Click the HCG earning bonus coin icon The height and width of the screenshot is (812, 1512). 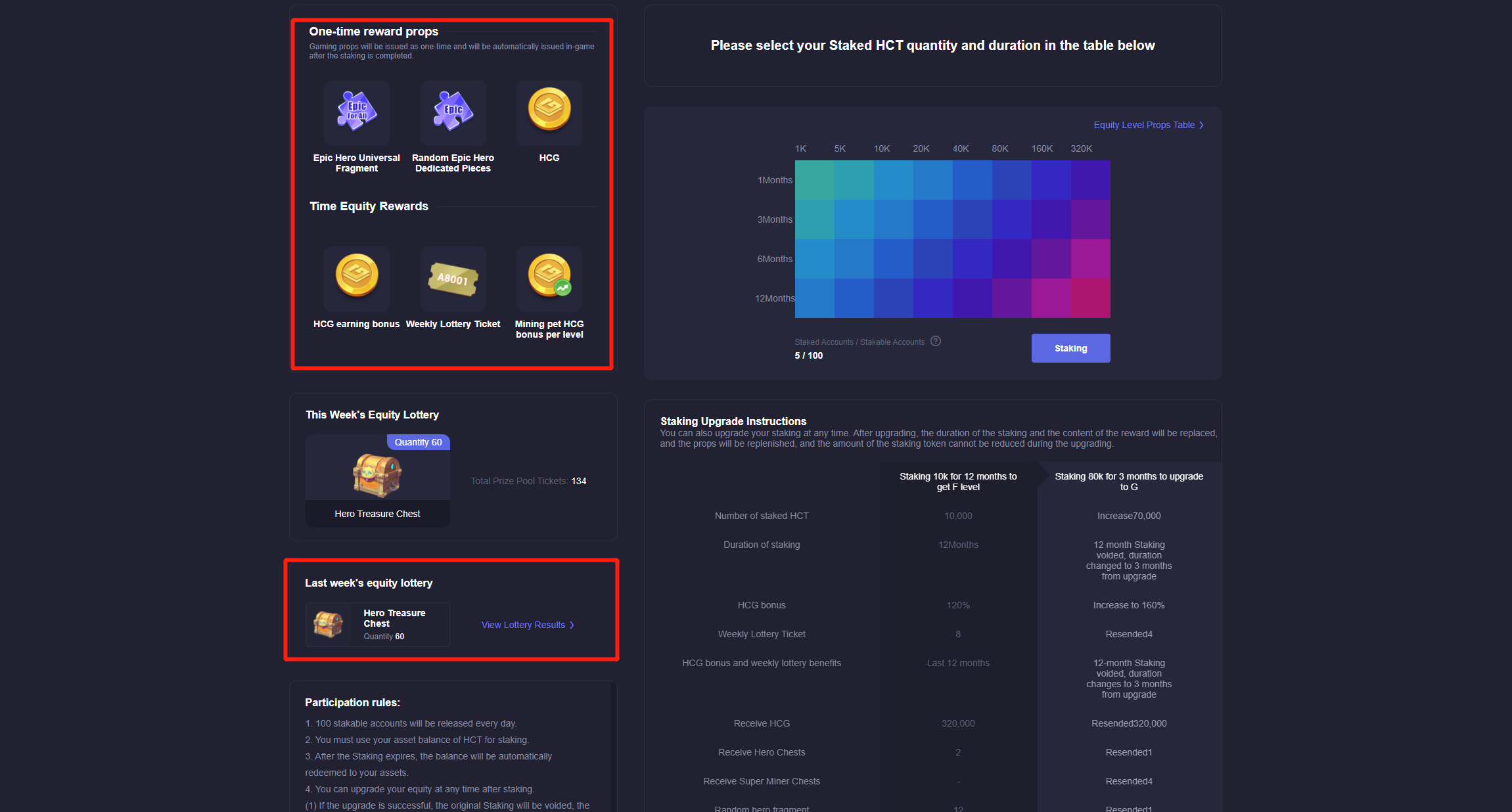pyautogui.click(x=357, y=277)
